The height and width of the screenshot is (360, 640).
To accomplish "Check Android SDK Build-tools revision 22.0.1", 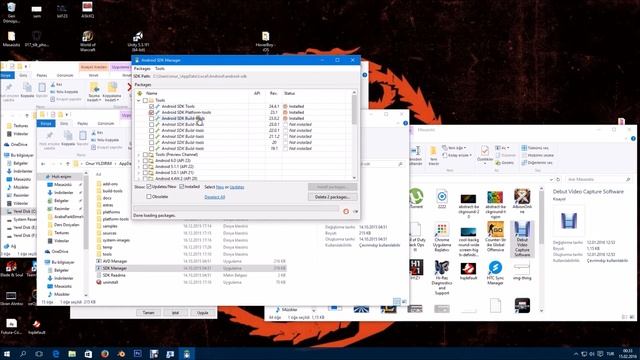I will pyautogui.click(x=151, y=131).
